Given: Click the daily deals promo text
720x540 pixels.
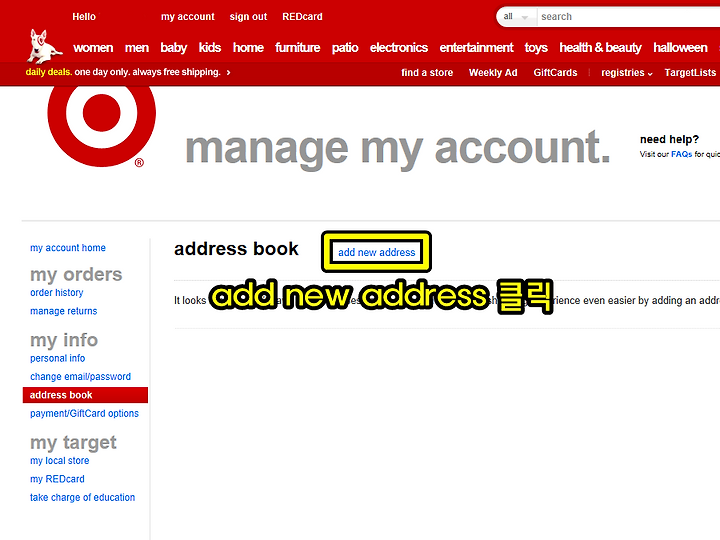Looking at the screenshot, I should (x=123, y=72).
